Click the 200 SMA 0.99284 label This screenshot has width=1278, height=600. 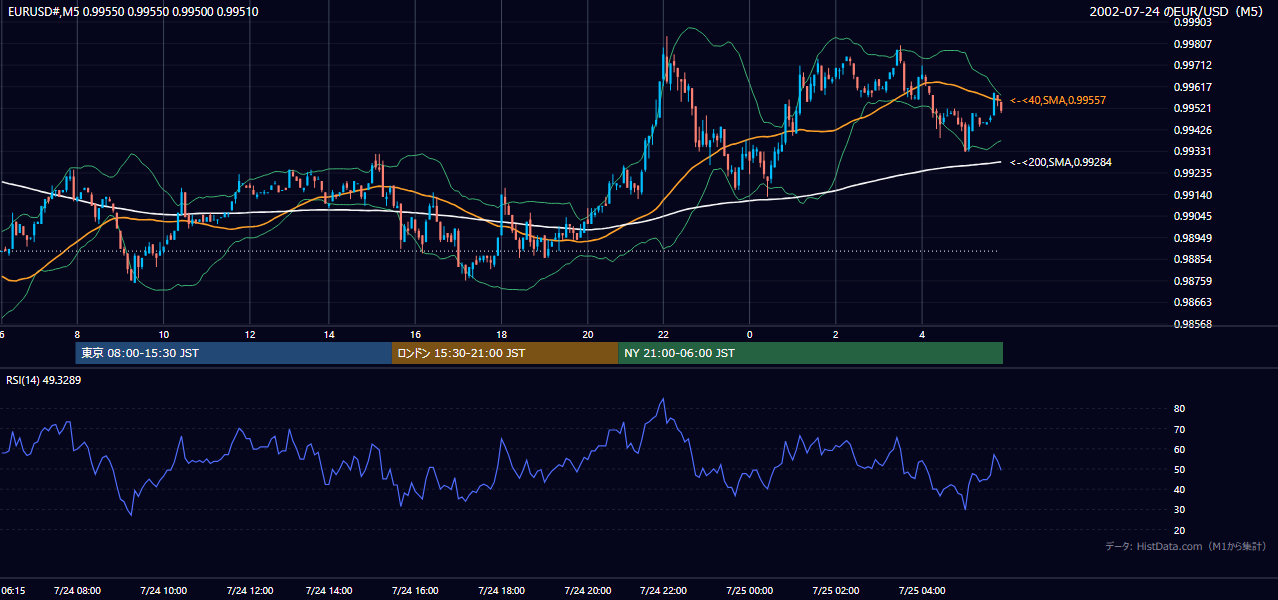tap(1061, 162)
